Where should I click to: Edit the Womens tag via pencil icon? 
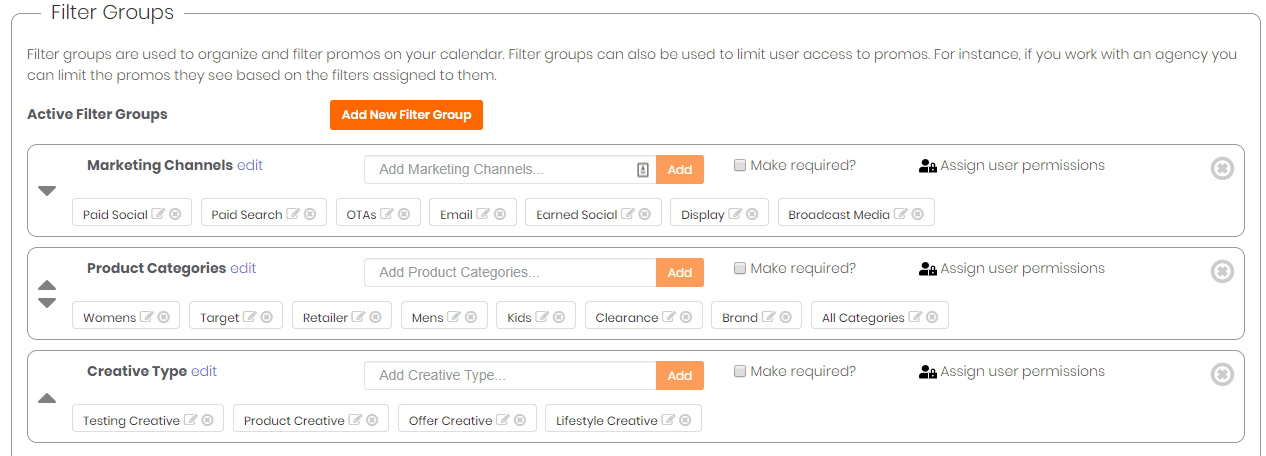147,317
